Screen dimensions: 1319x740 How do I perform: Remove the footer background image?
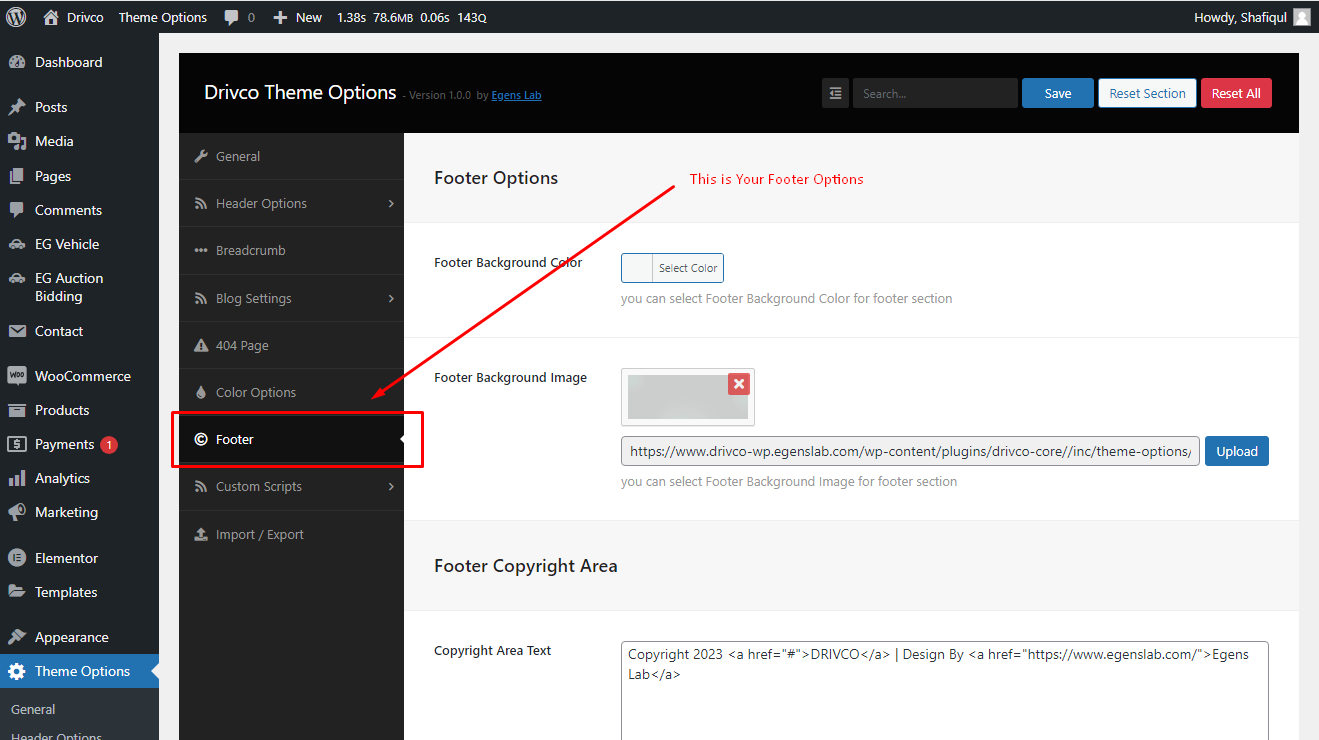(738, 384)
